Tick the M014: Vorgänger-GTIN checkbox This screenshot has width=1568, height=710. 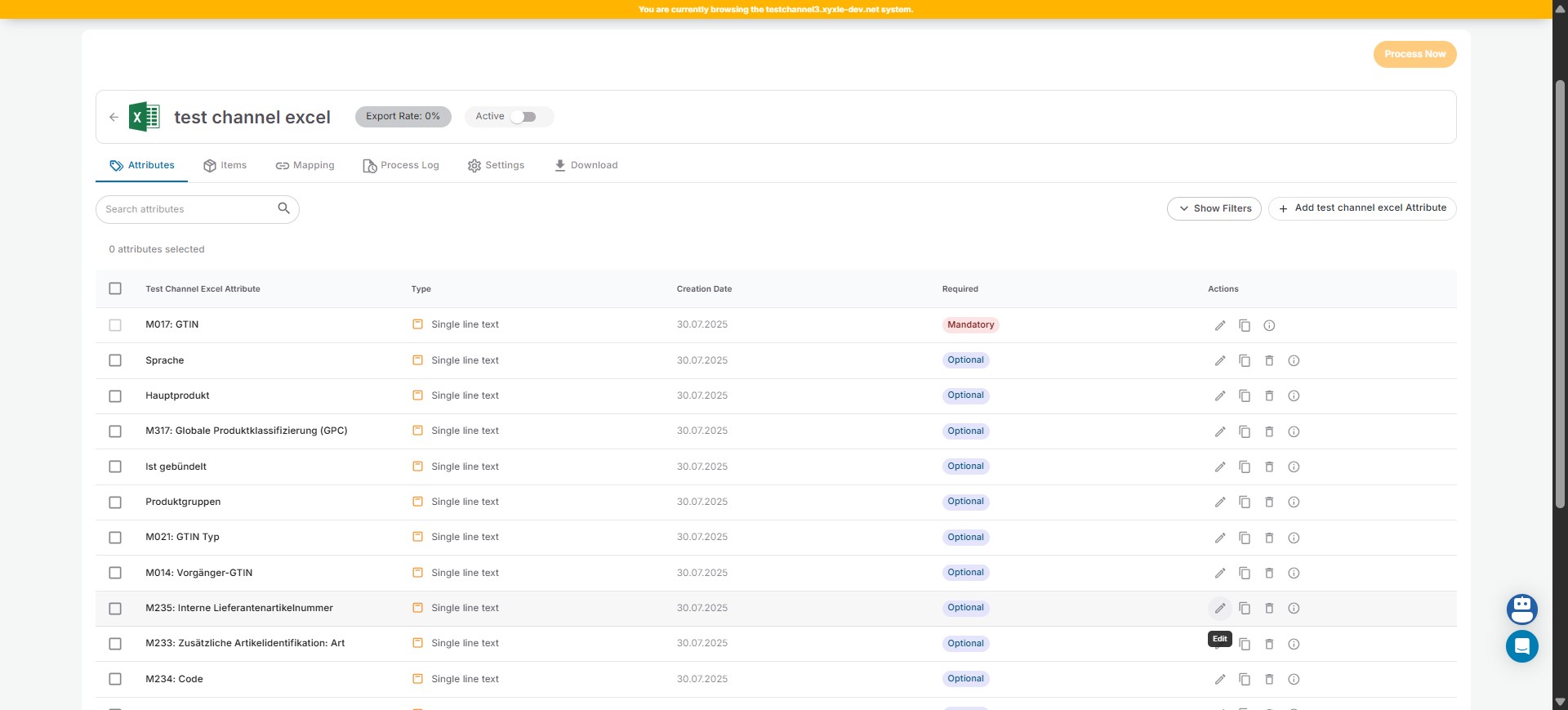pos(115,573)
